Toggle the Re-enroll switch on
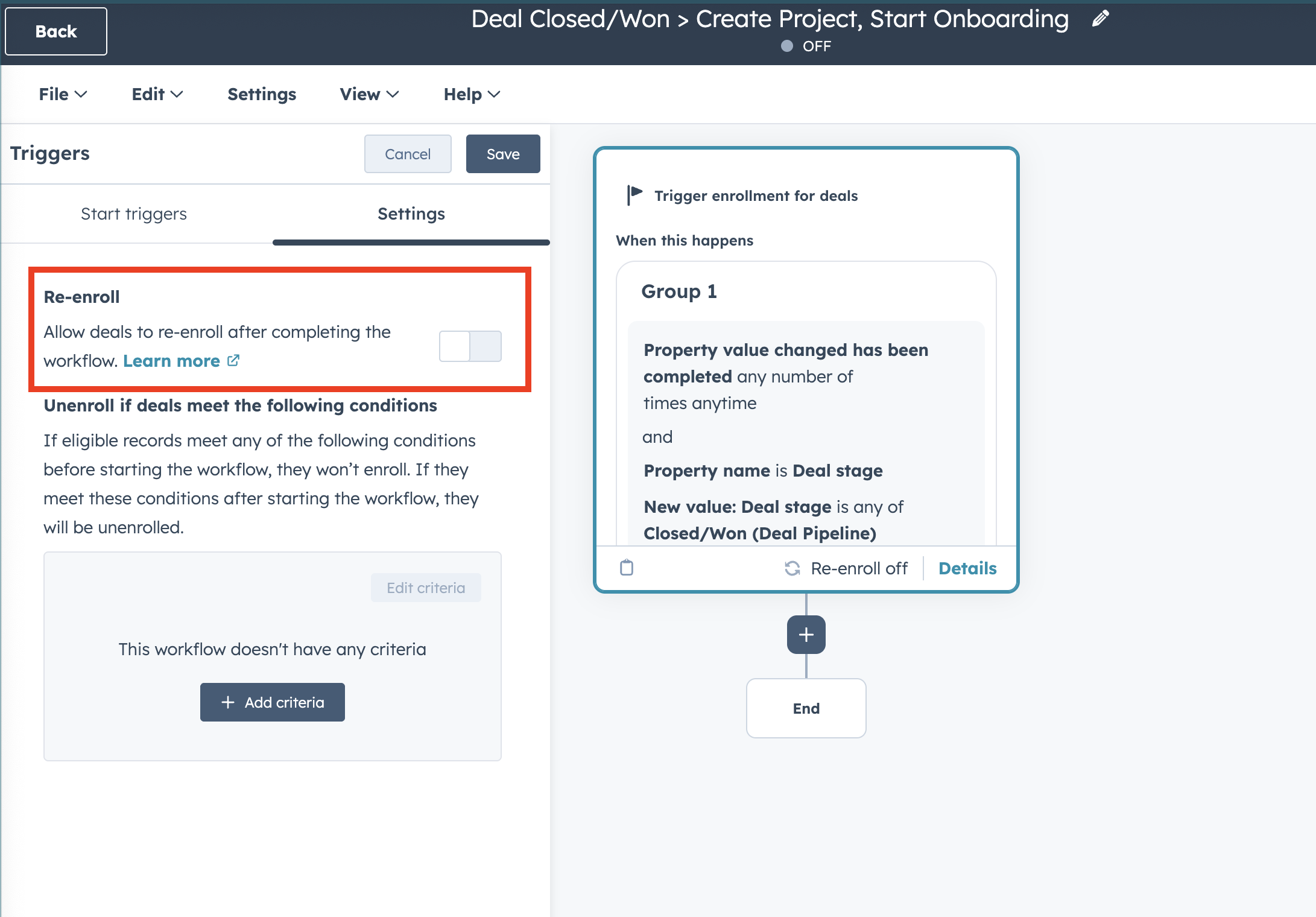Image resolution: width=1316 pixels, height=917 pixels. (x=470, y=346)
